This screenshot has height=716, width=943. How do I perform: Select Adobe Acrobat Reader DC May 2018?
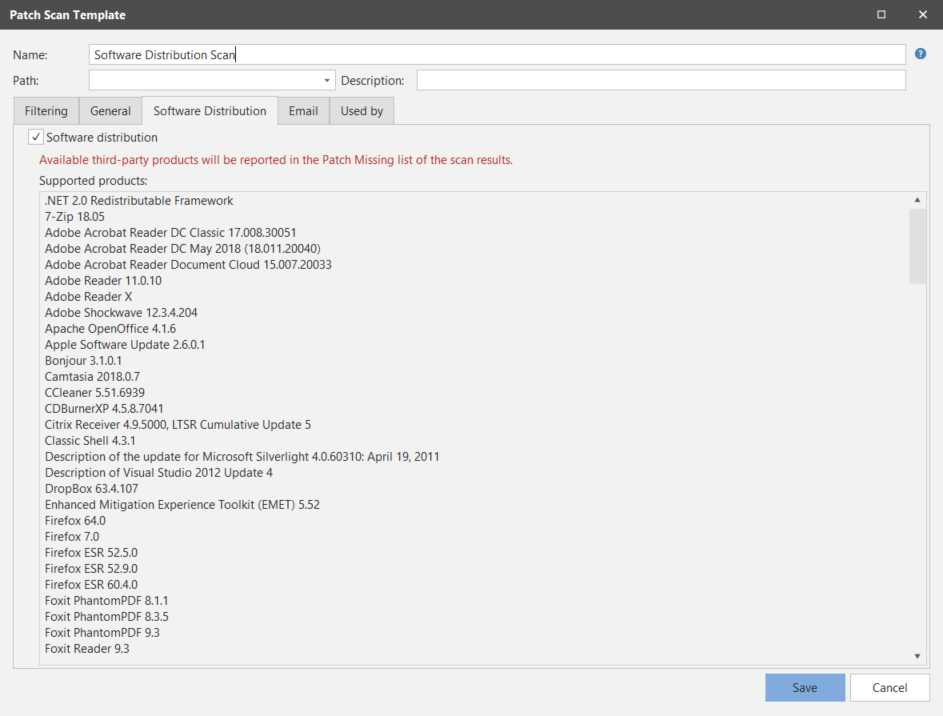182,248
